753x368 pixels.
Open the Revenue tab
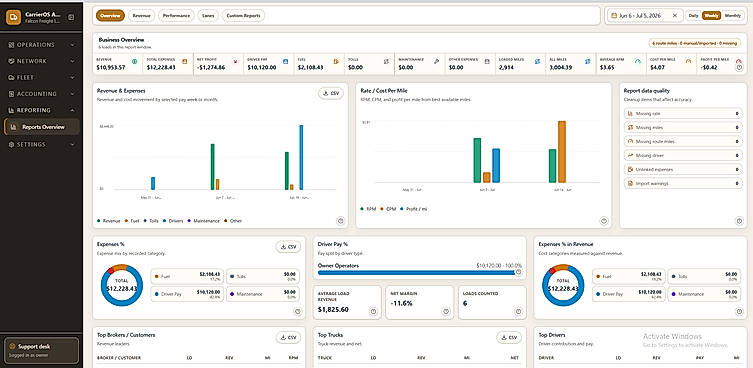pyautogui.click(x=141, y=15)
